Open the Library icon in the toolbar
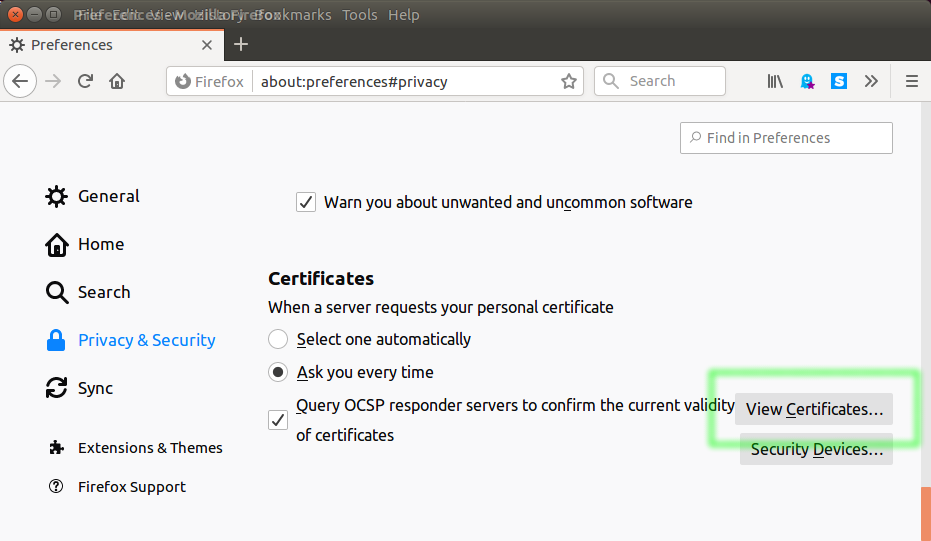The width and height of the screenshot is (931, 541). coord(775,81)
